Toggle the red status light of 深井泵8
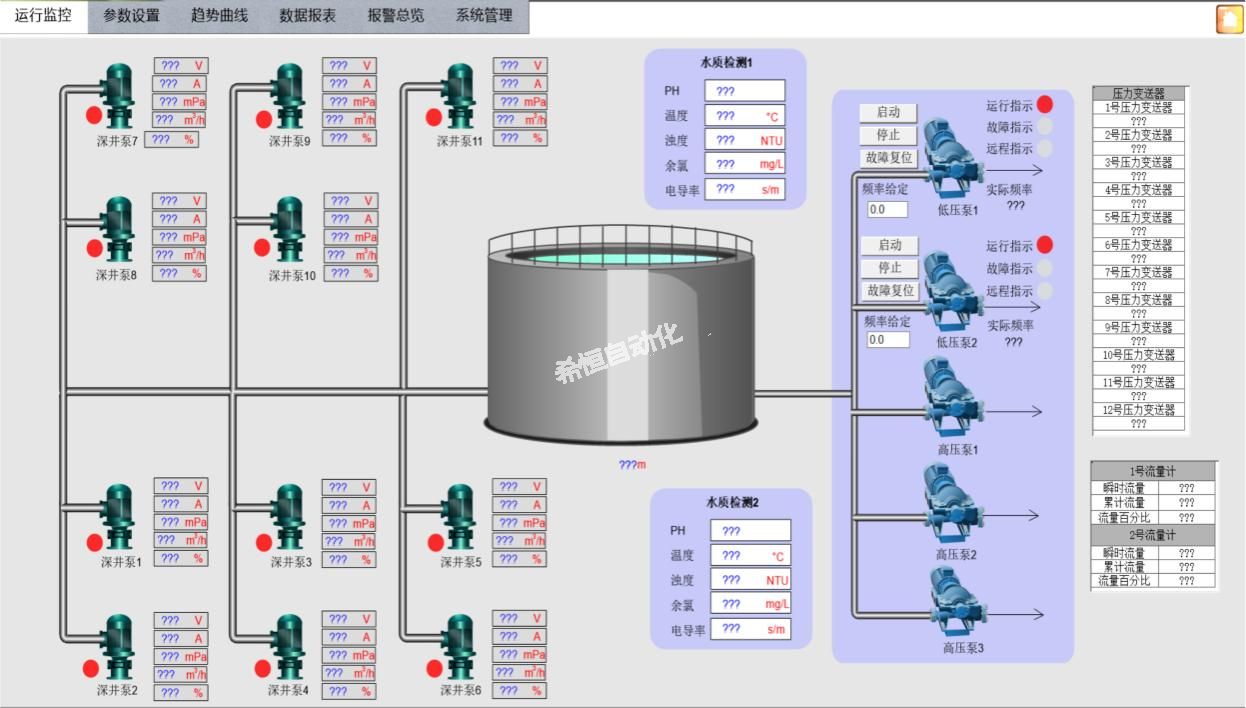1246x708 pixels. click(95, 248)
